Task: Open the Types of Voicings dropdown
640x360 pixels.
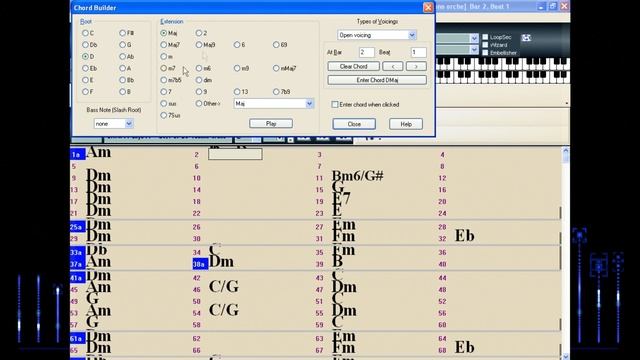Action: (x=412, y=35)
